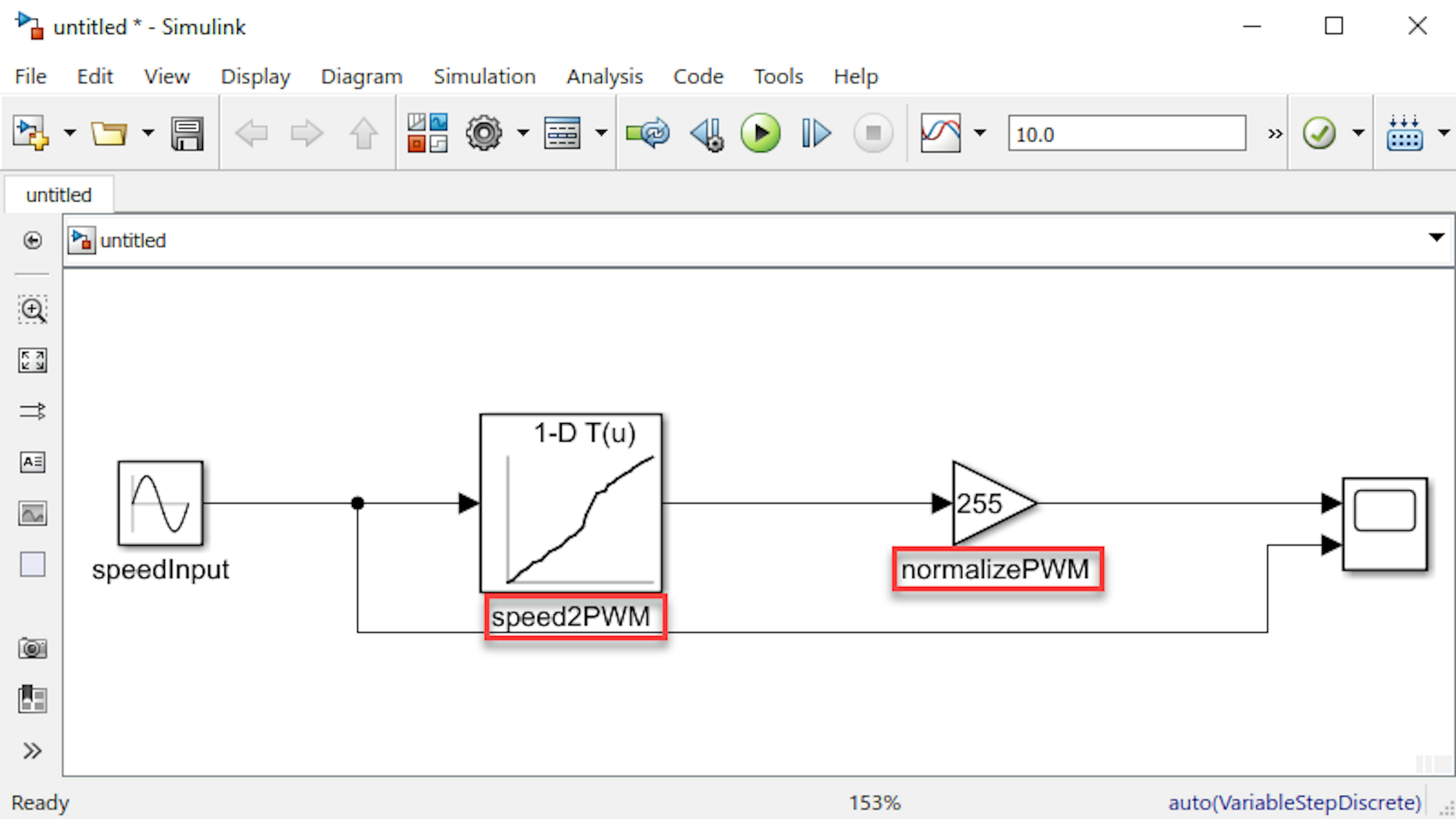
Task: Expand the palette double chevron
Action: [x=32, y=751]
